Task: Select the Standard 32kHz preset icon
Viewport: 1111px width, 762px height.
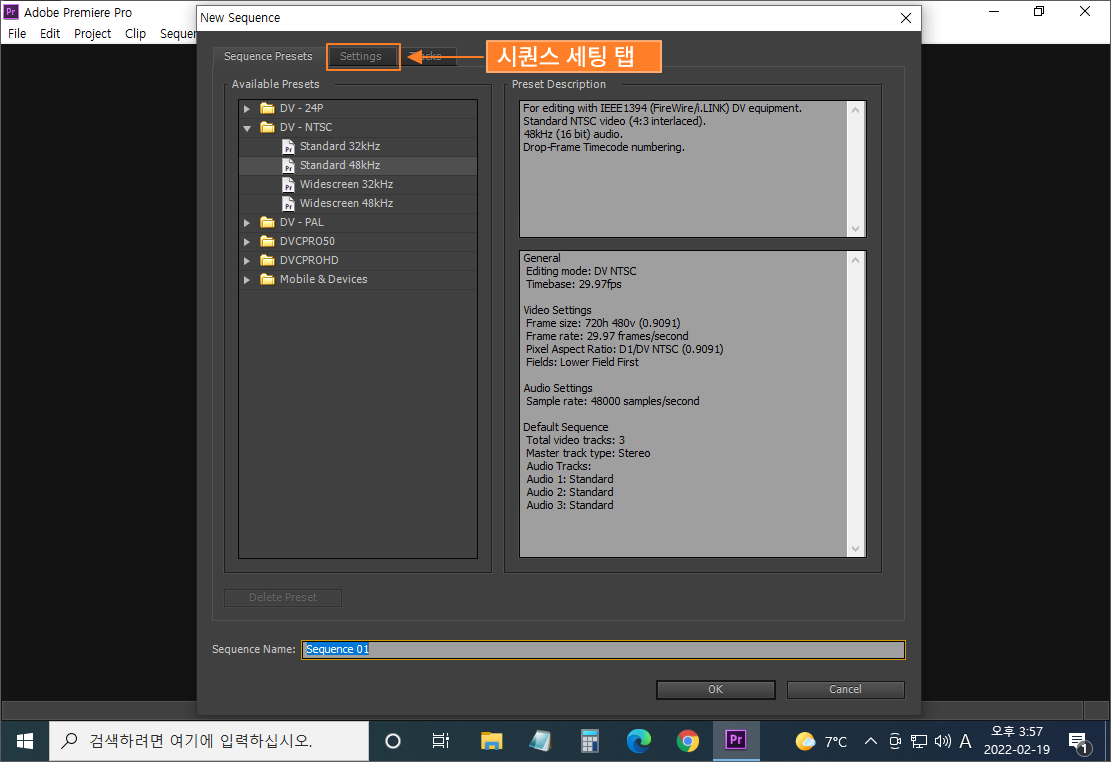Action: 288,147
